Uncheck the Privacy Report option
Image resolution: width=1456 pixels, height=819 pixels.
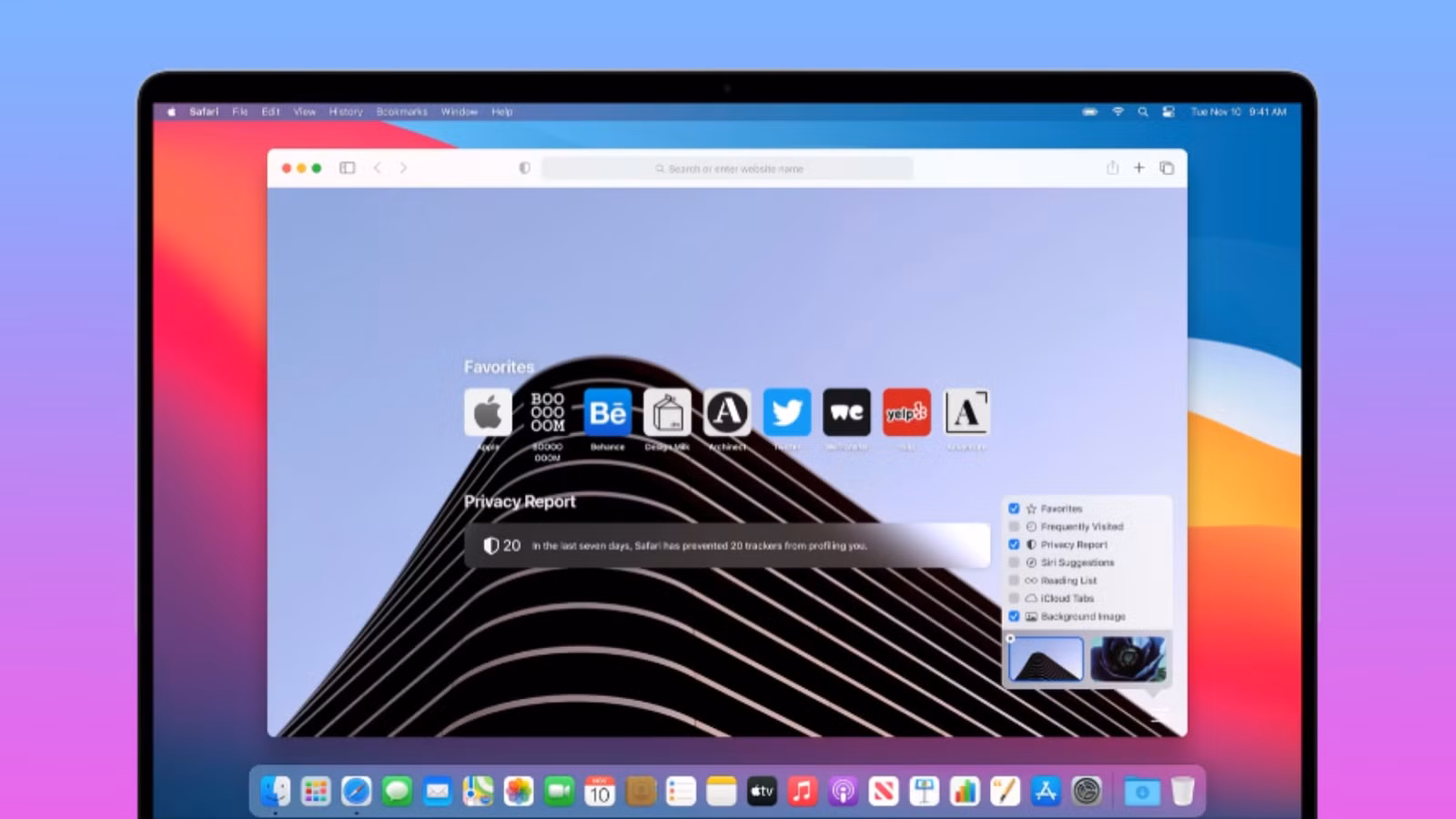[1014, 544]
